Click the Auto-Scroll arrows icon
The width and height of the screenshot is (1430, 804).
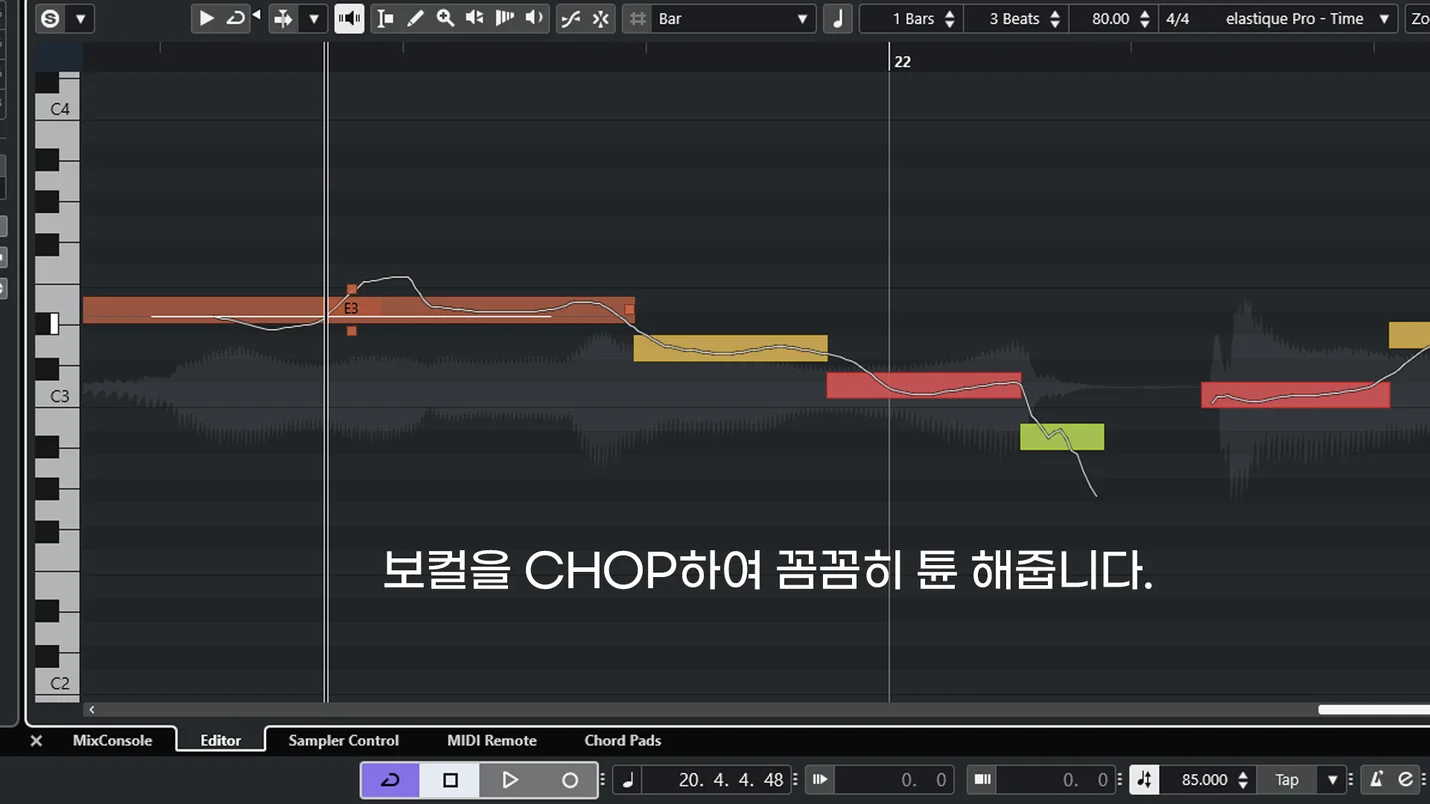pos(283,18)
